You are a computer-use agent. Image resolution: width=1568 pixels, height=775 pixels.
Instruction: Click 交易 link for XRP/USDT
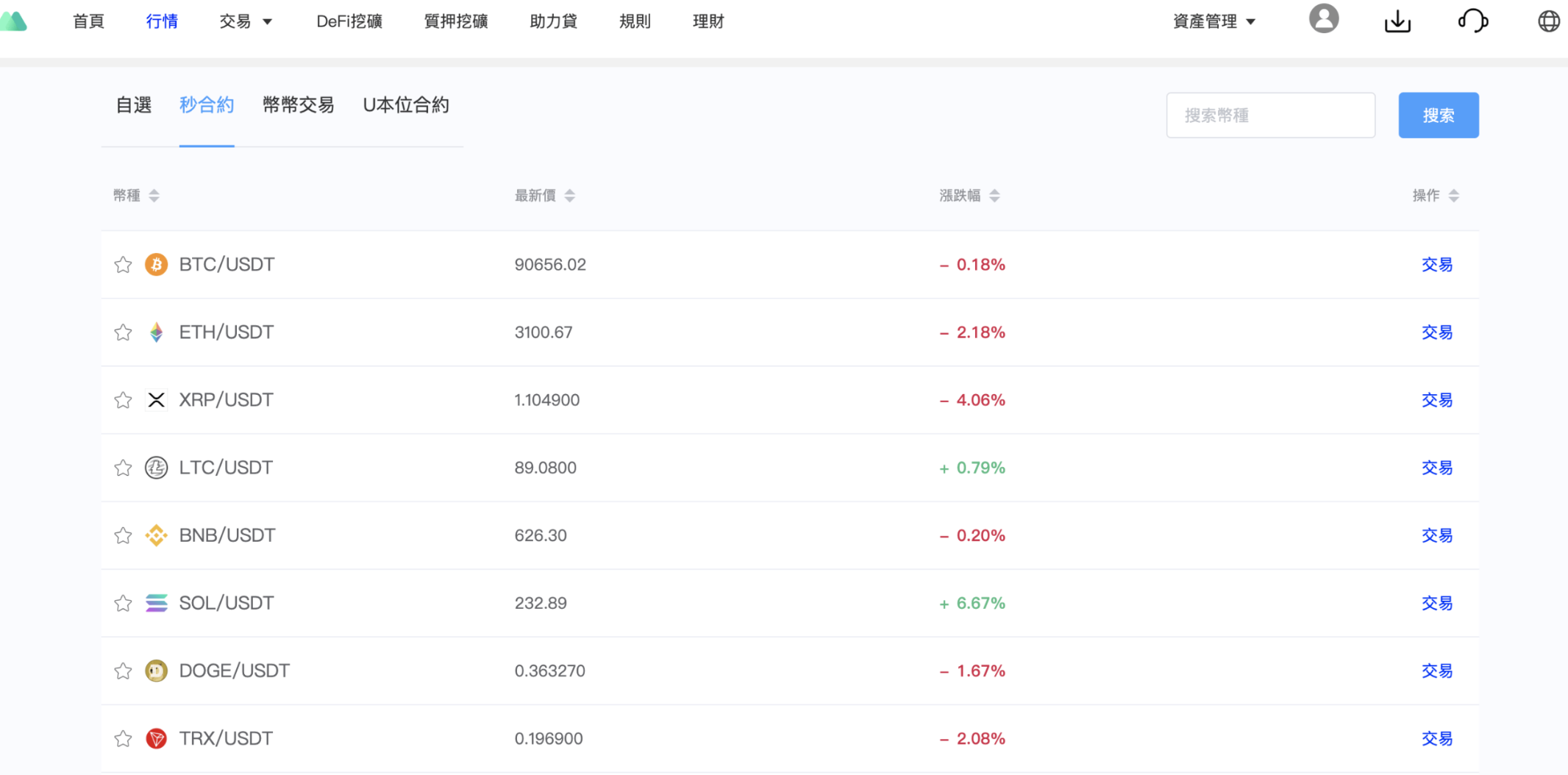pyautogui.click(x=1437, y=400)
